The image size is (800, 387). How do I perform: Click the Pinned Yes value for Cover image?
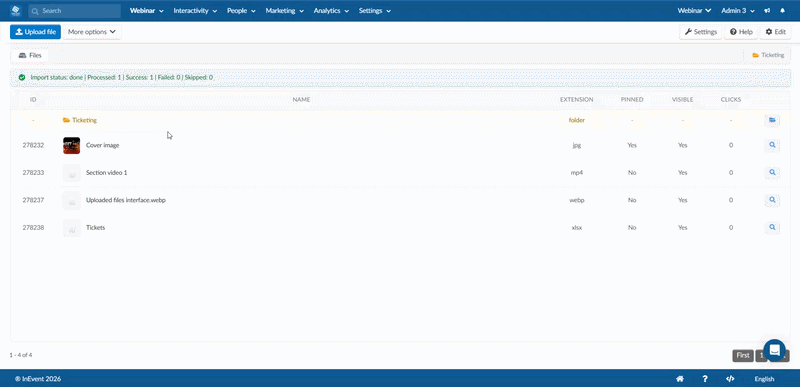(632, 145)
